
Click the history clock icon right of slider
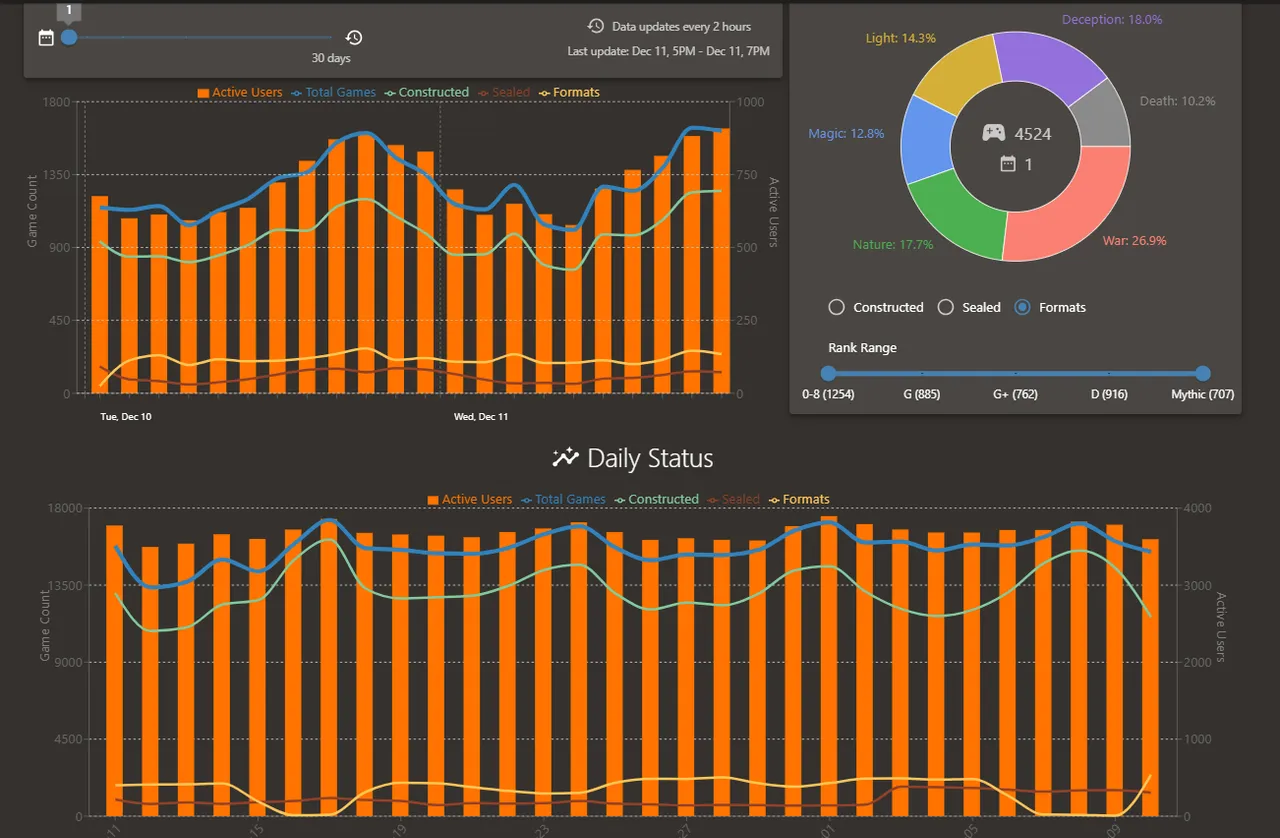[x=354, y=38]
